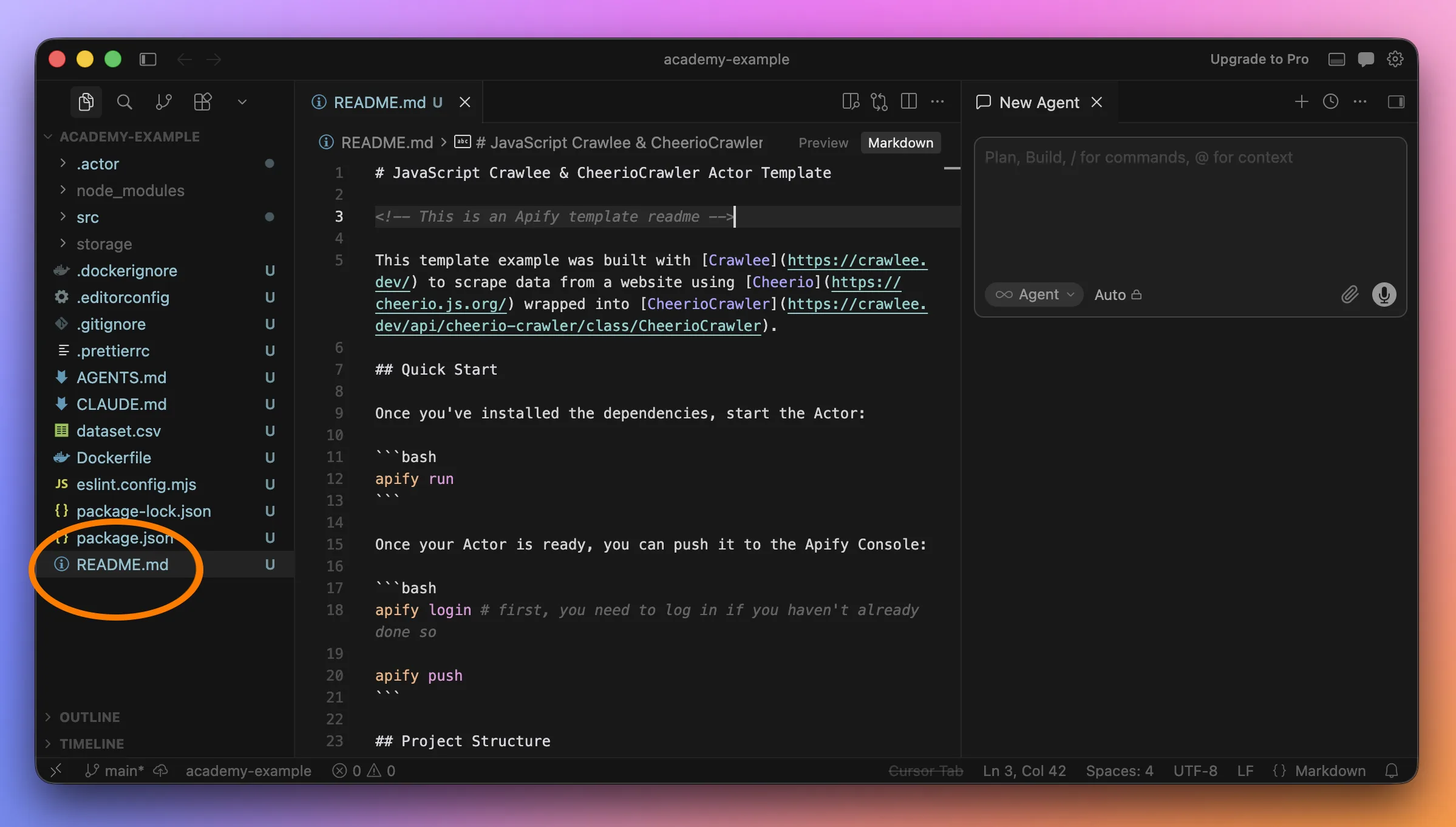Expand the TIMELINE section
The image size is (1456, 827).
[165, 744]
